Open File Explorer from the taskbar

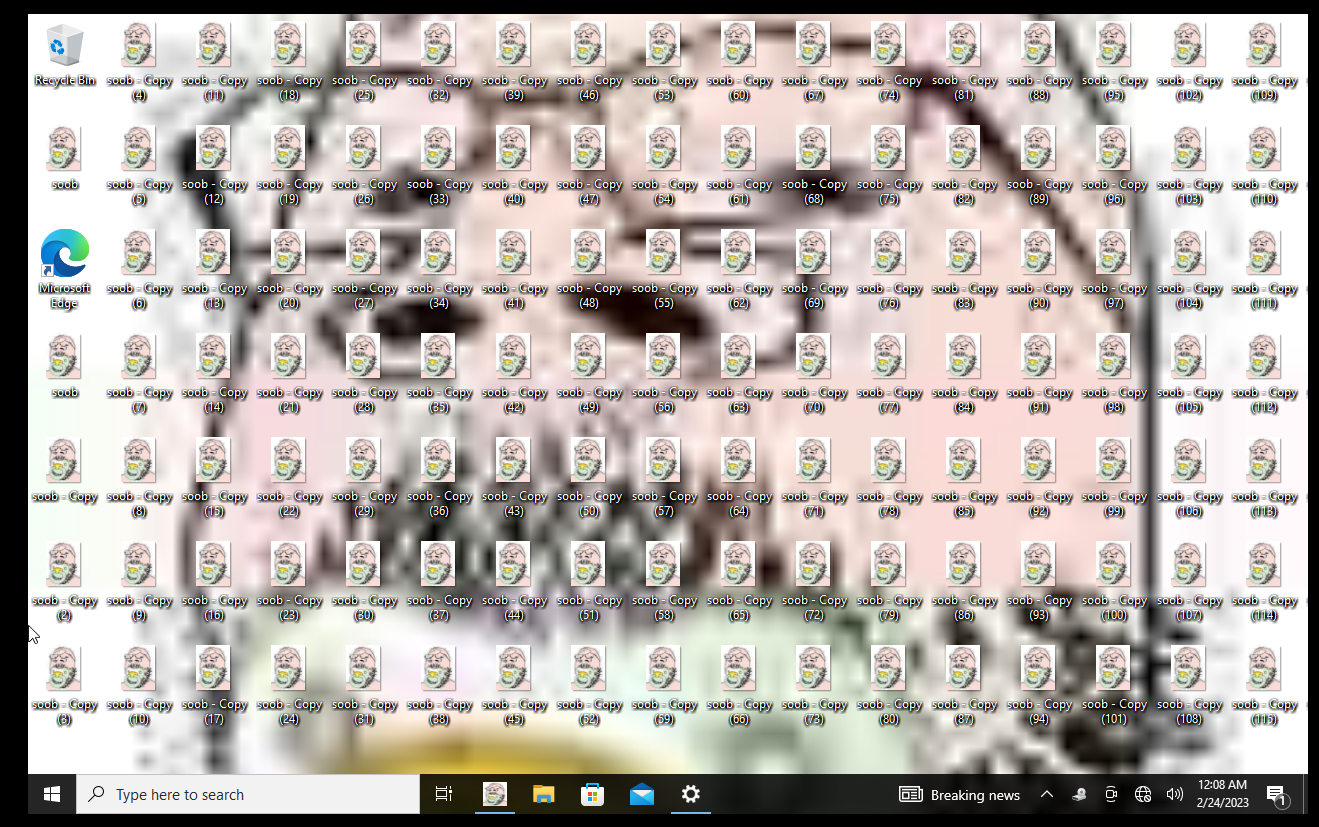(x=543, y=794)
